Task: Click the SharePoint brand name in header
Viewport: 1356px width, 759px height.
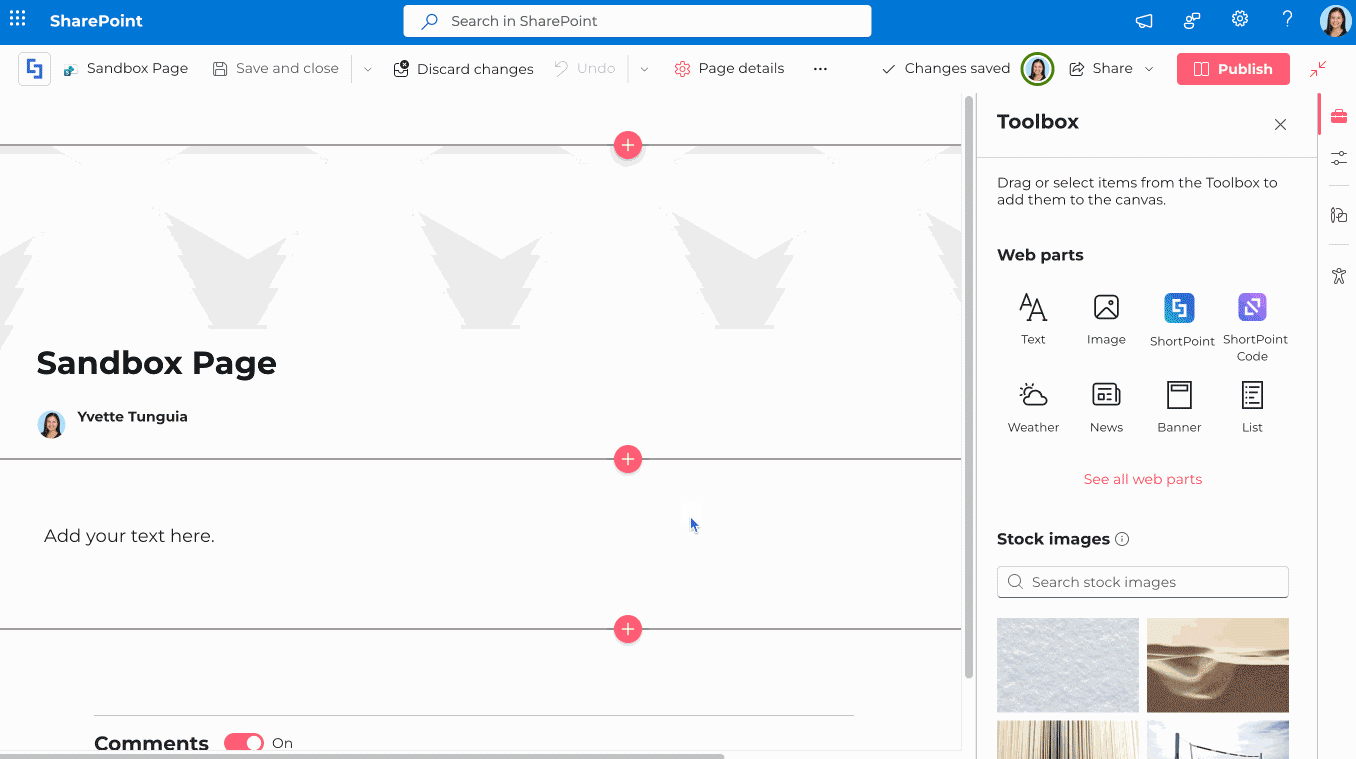Action: point(96,21)
